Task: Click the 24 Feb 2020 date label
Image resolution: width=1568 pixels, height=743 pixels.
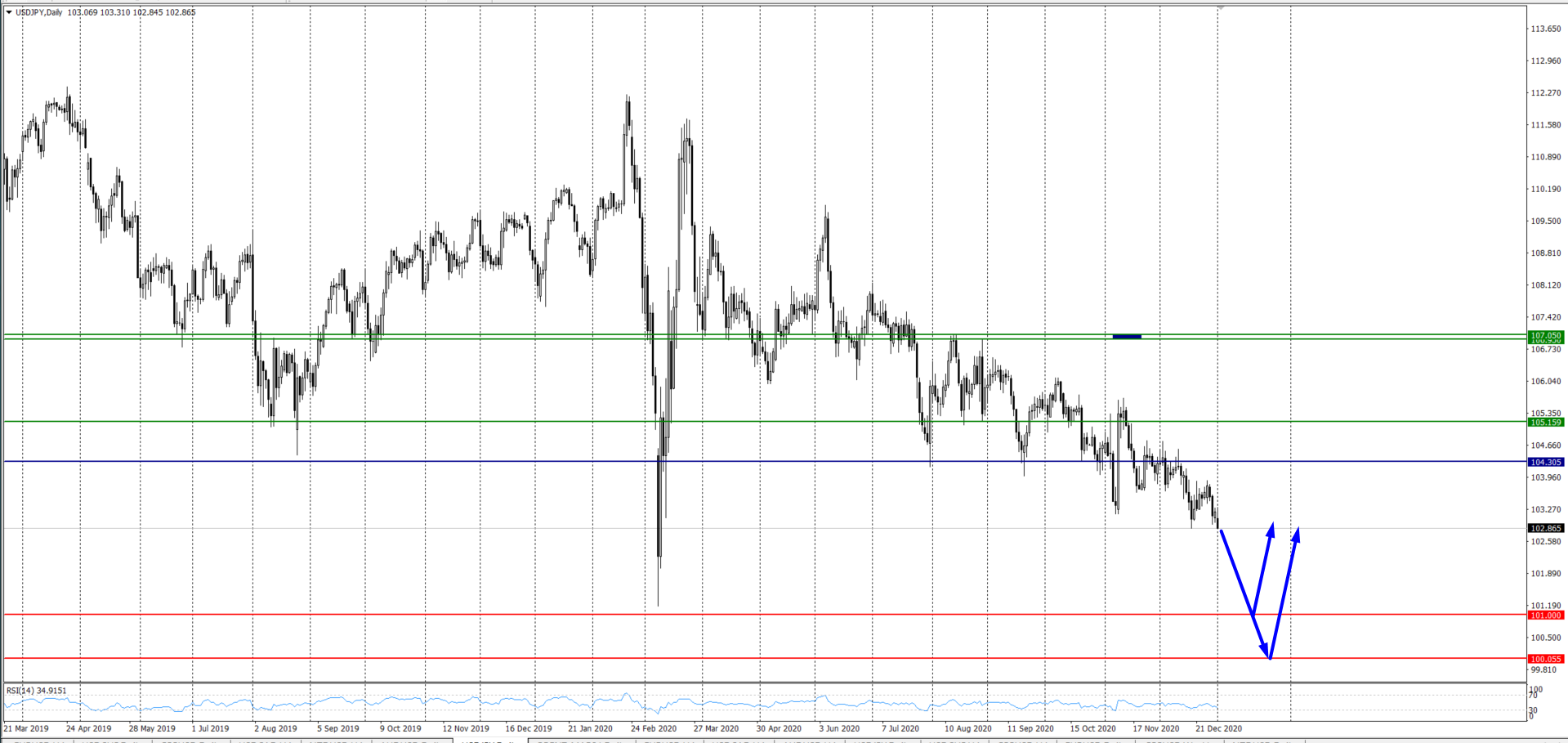Action: [654, 728]
